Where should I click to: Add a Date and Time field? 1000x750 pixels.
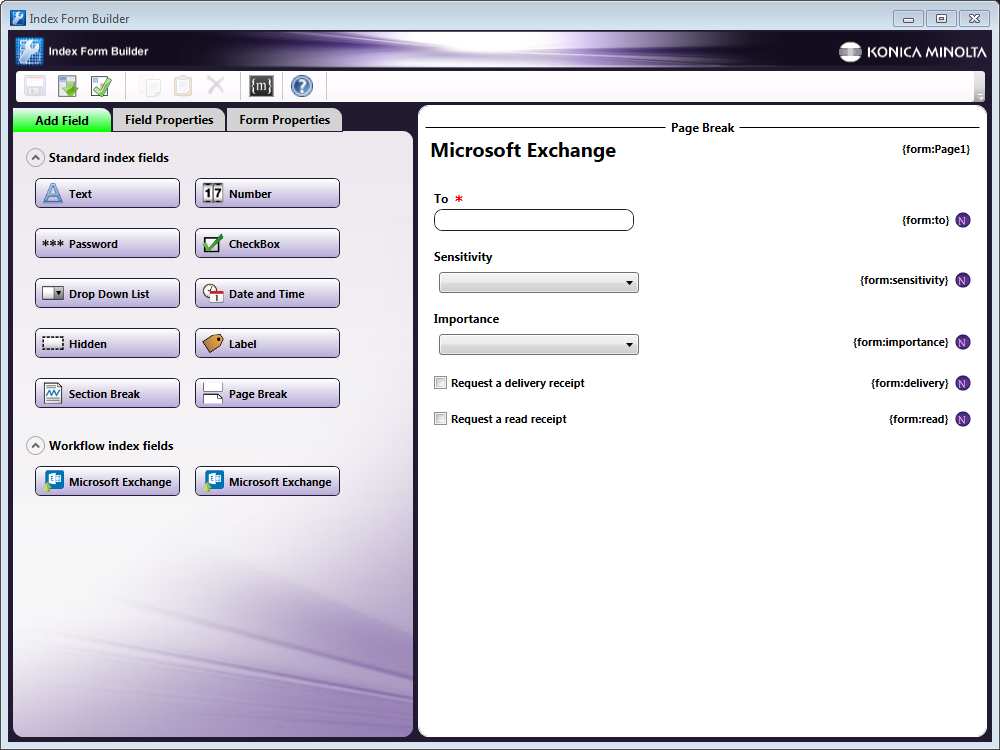point(267,293)
